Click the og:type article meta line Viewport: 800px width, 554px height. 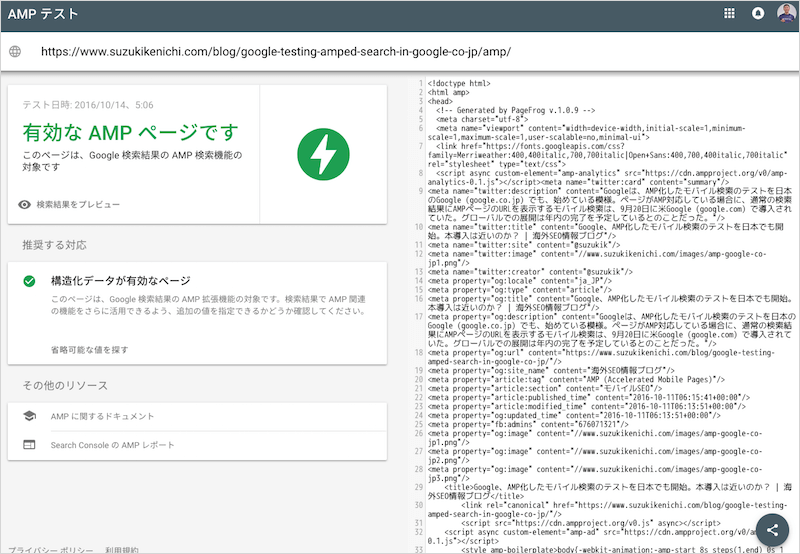(520, 290)
